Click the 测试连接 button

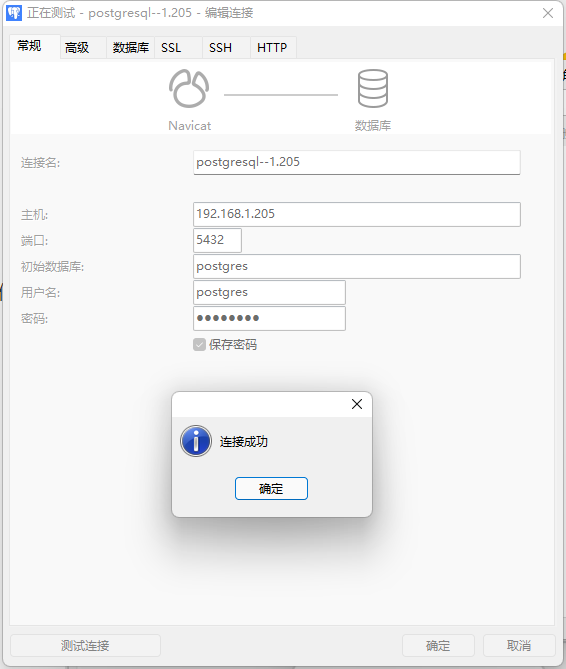[85, 646]
